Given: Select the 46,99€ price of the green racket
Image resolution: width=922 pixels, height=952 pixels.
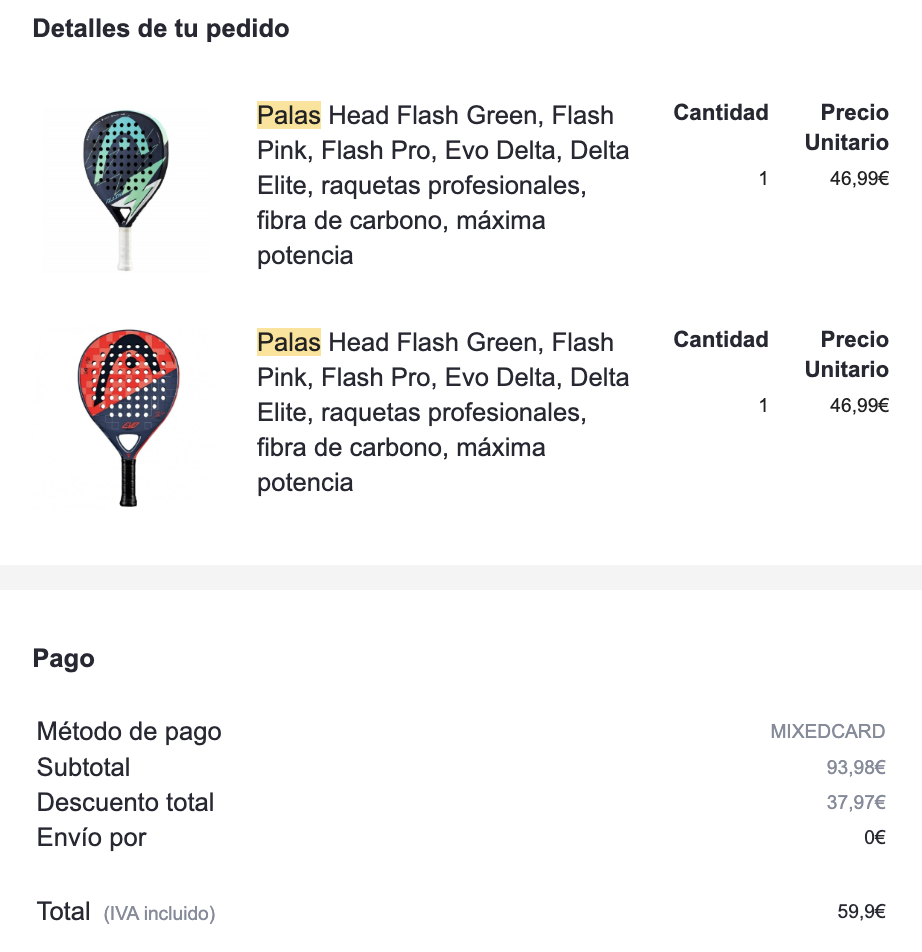Looking at the screenshot, I should (859, 179).
